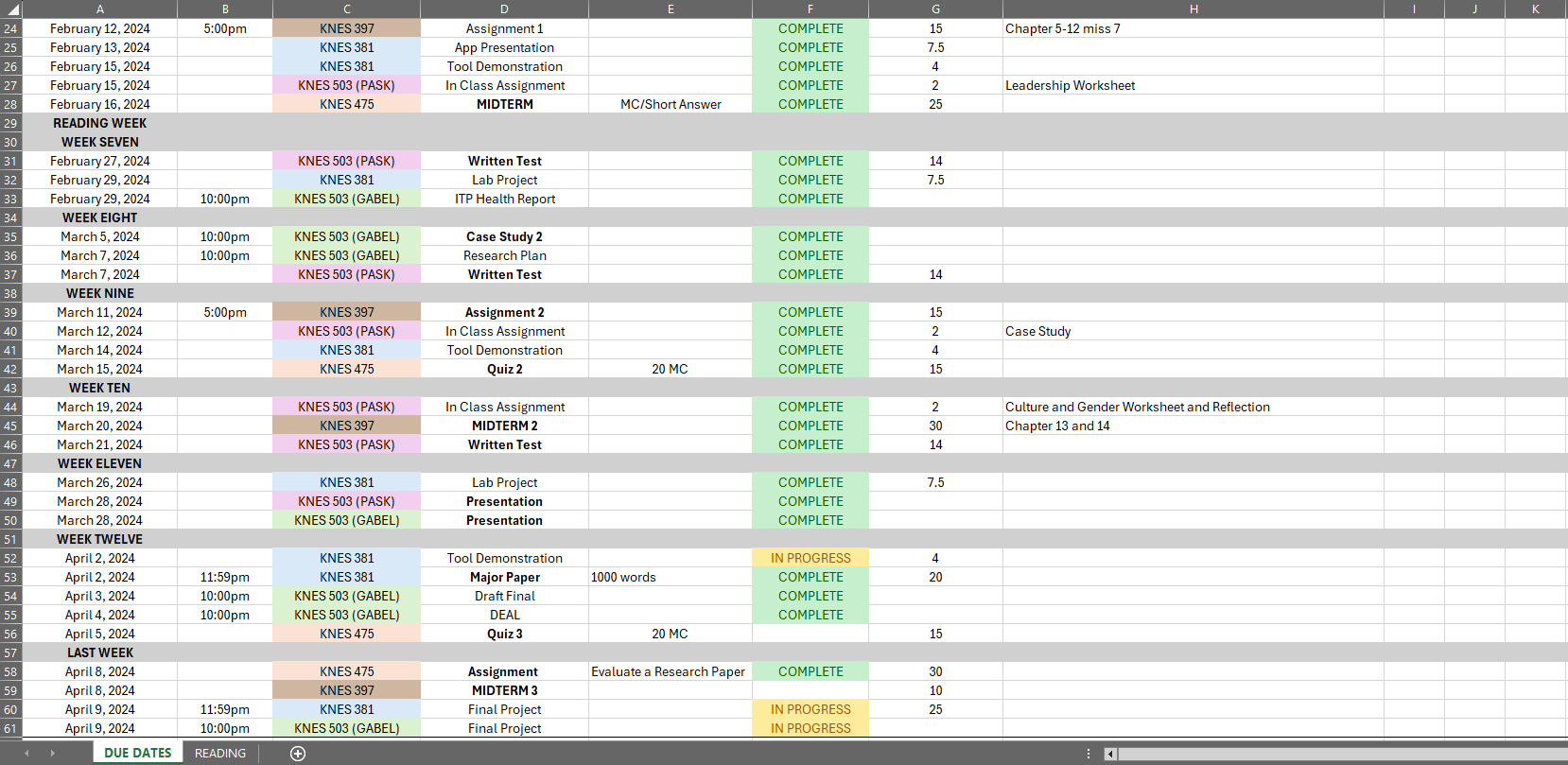Select the 'Case Study' note in row 40
Image resolution: width=1568 pixels, height=765 pixels.
1193,331
